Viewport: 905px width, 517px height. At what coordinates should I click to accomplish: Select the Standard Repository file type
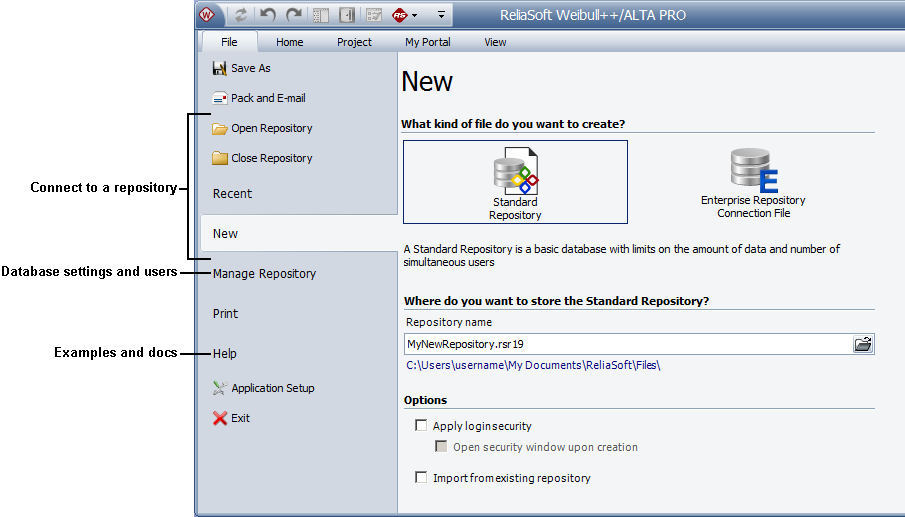click(515, 182)
